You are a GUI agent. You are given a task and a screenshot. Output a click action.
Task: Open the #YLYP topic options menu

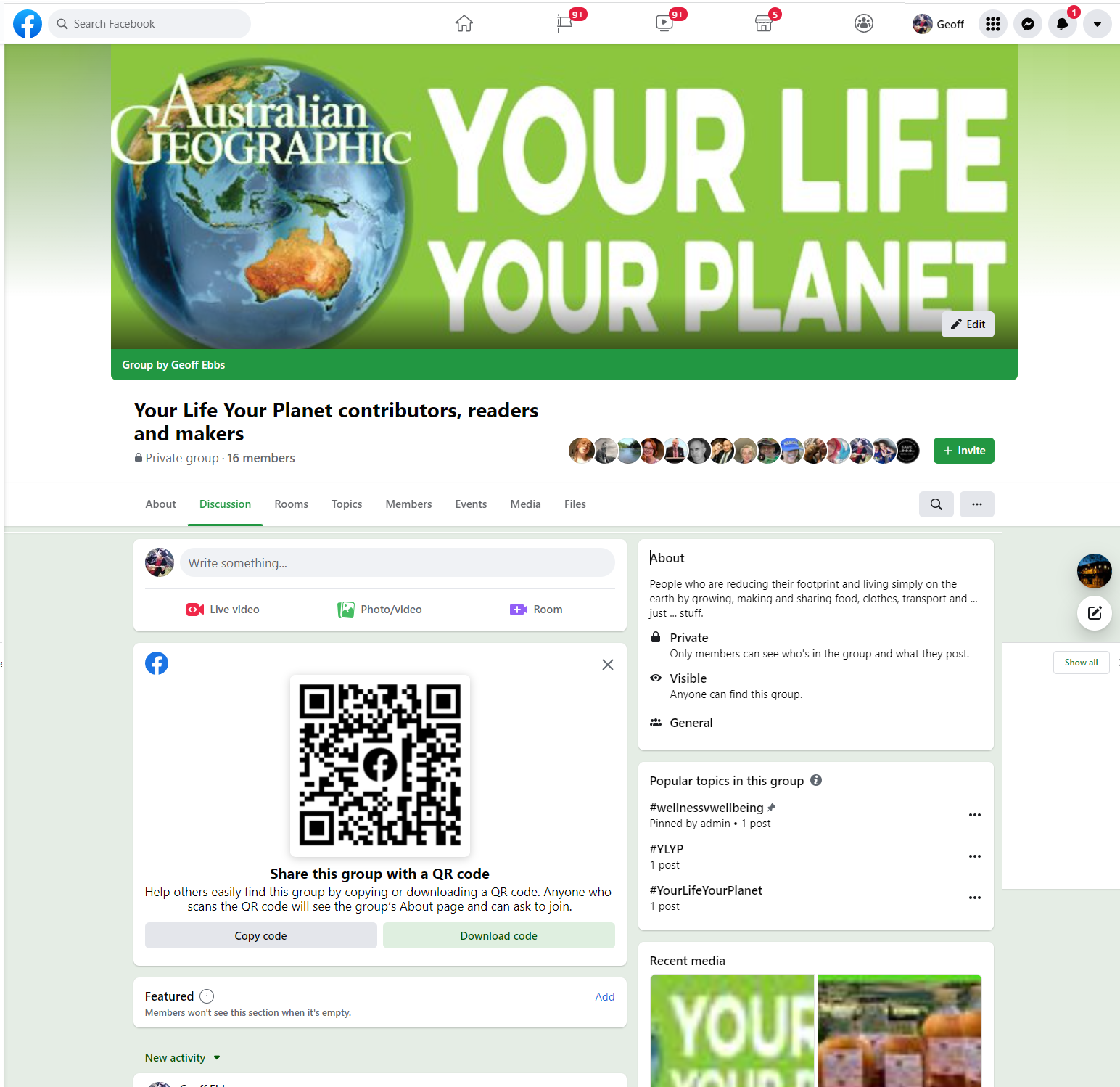point(974,856)
